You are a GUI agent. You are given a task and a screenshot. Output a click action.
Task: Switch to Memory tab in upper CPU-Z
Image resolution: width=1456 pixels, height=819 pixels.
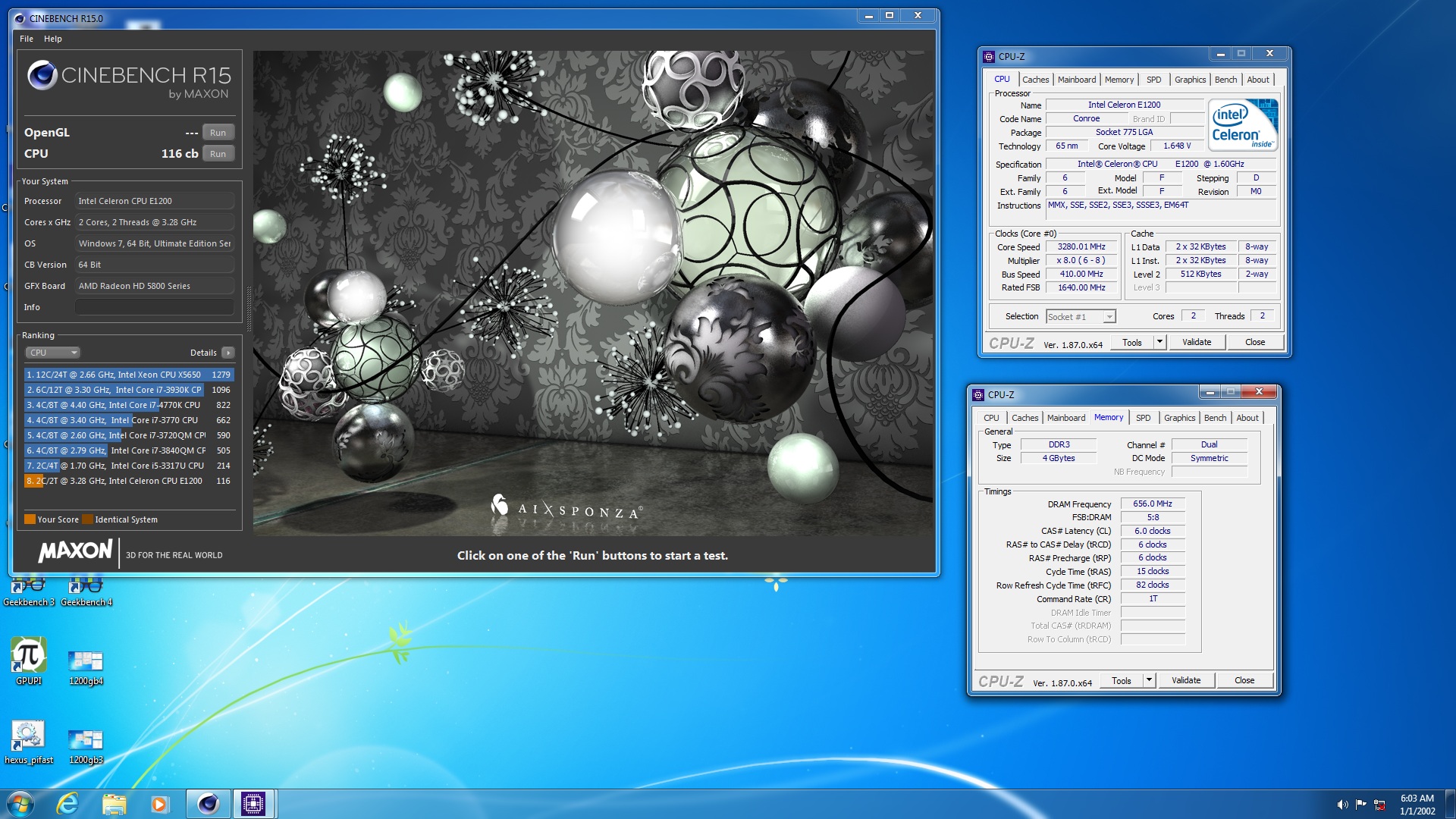[1119, 80]
